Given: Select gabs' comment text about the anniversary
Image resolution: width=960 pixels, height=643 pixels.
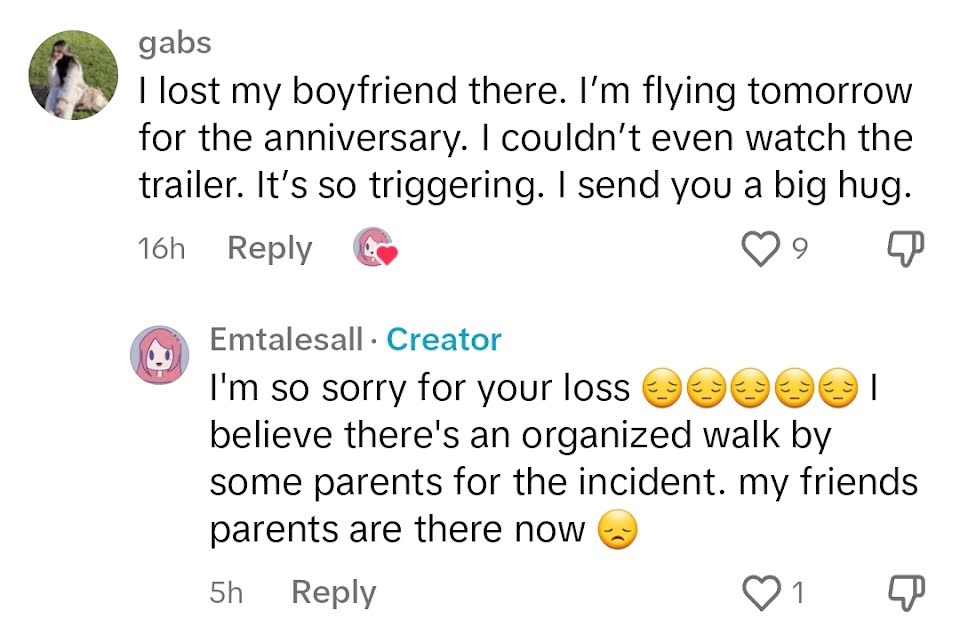Looking at the screenshot, I should click(x=526, y=138).
